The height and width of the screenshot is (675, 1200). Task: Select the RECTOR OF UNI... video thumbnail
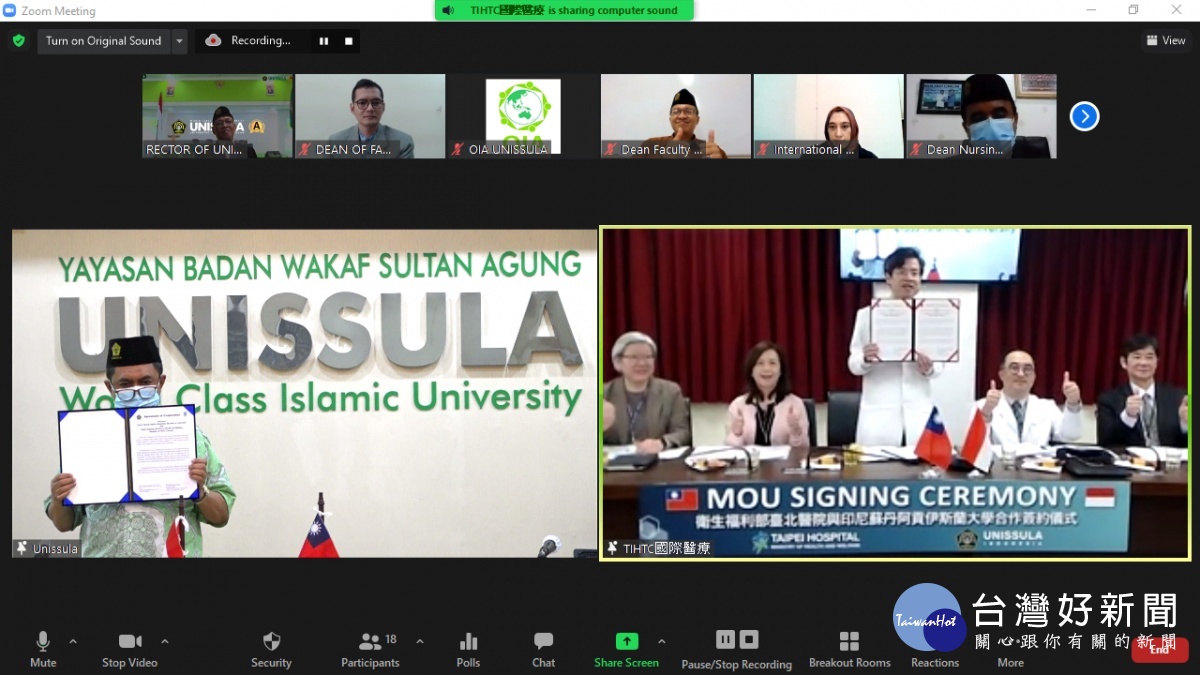pos(217,116)
